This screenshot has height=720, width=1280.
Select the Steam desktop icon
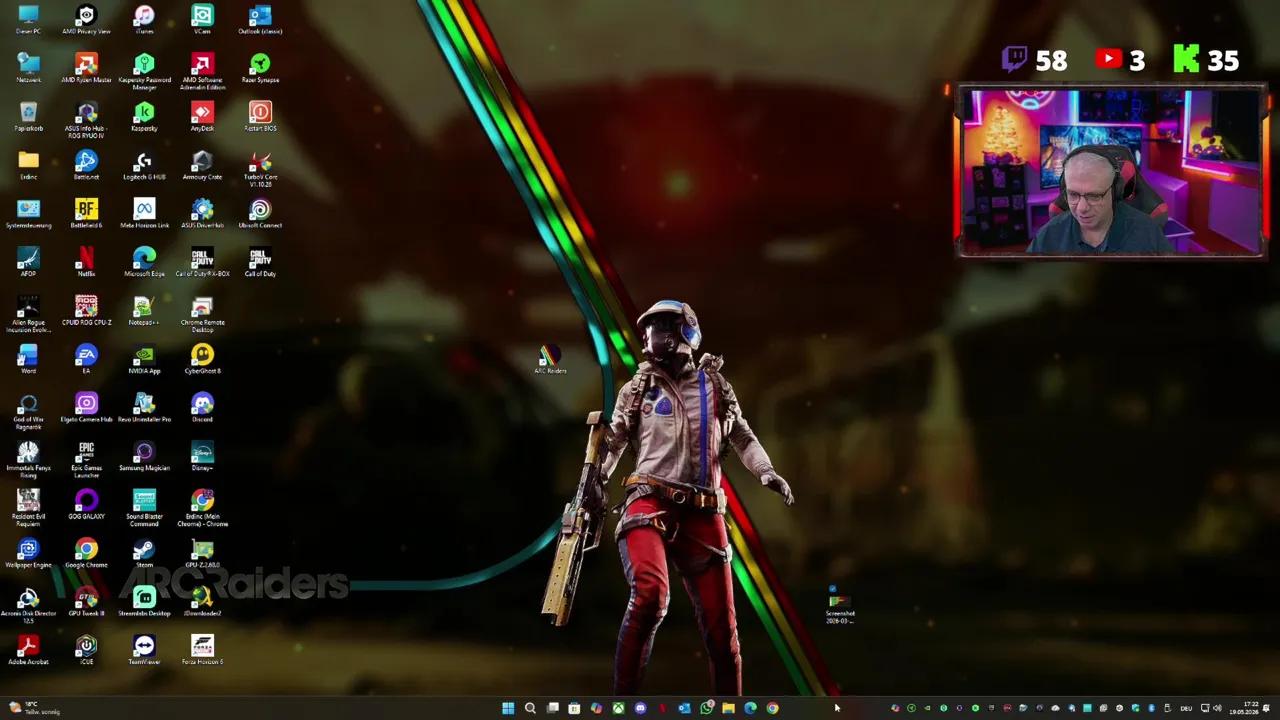click(144, 553)
